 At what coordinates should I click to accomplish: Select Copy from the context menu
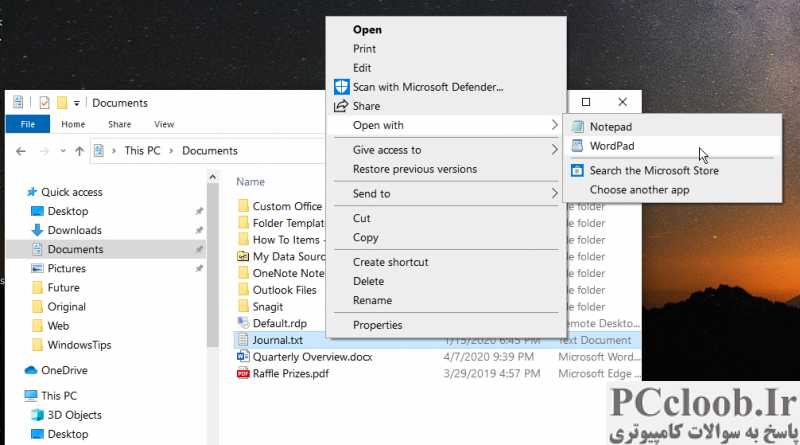click(x=365, y=238)
